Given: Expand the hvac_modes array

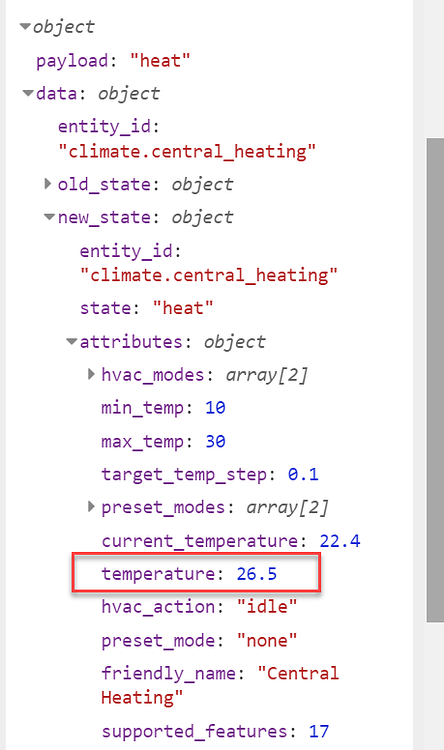Looking at the screenshot, I should [x=91, y=374].
